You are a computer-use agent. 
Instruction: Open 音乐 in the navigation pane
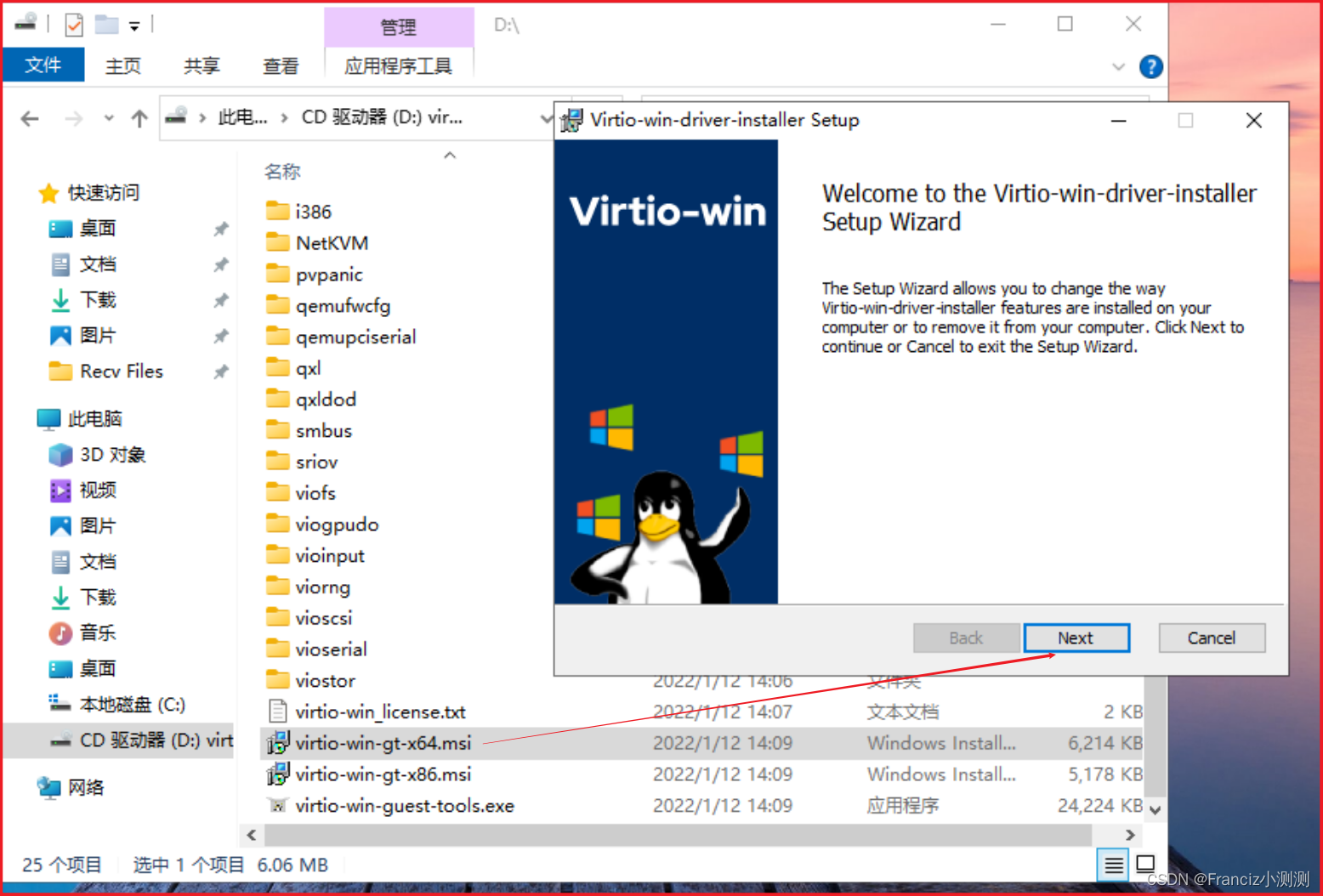[98, 633]
